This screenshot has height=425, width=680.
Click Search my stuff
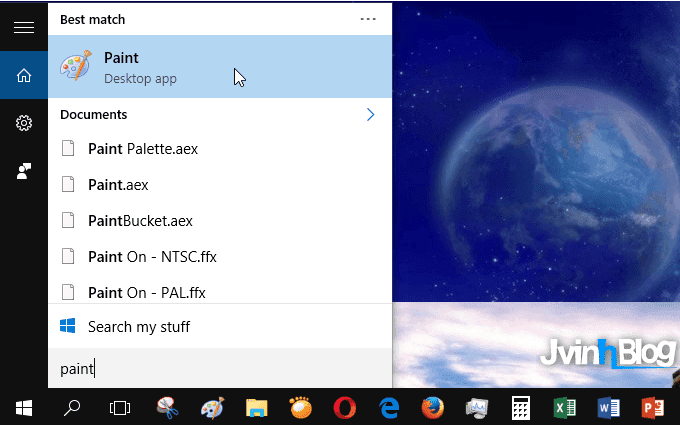220,326
